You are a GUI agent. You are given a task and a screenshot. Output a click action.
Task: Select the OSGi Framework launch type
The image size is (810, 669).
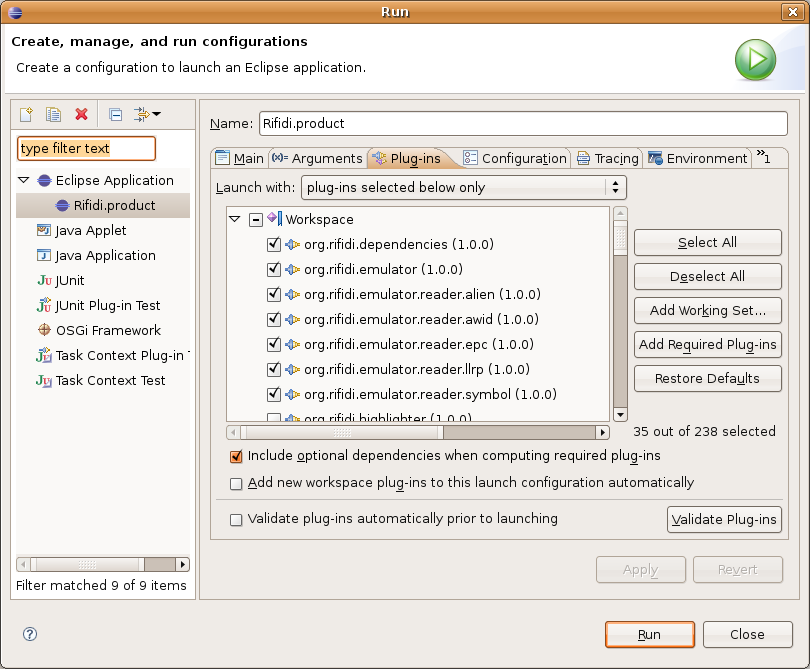coord(99,330)
